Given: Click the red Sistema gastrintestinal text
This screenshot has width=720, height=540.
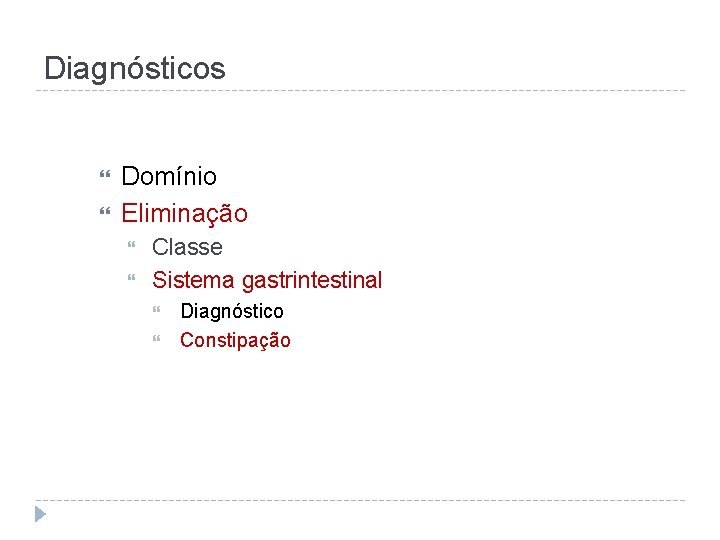Looking at the screenshot, I should [266, 280].
